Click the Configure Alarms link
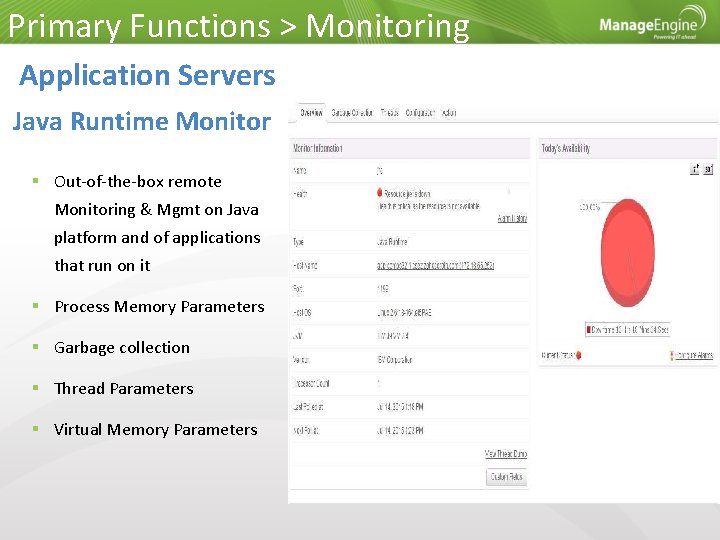Viewport: 720px width, 540px height. coord(694,355)
